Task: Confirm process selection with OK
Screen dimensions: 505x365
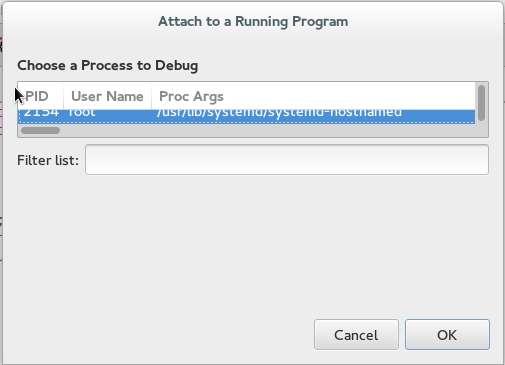Action: point(447,335)
